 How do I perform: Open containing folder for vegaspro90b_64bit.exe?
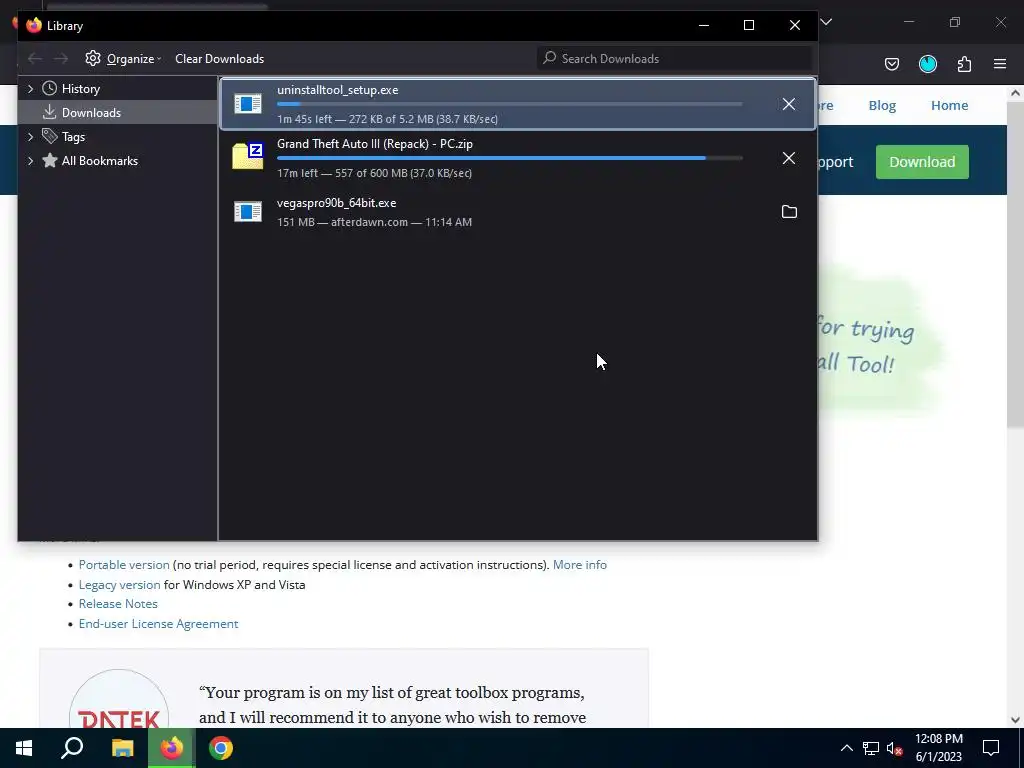[789, 212]
